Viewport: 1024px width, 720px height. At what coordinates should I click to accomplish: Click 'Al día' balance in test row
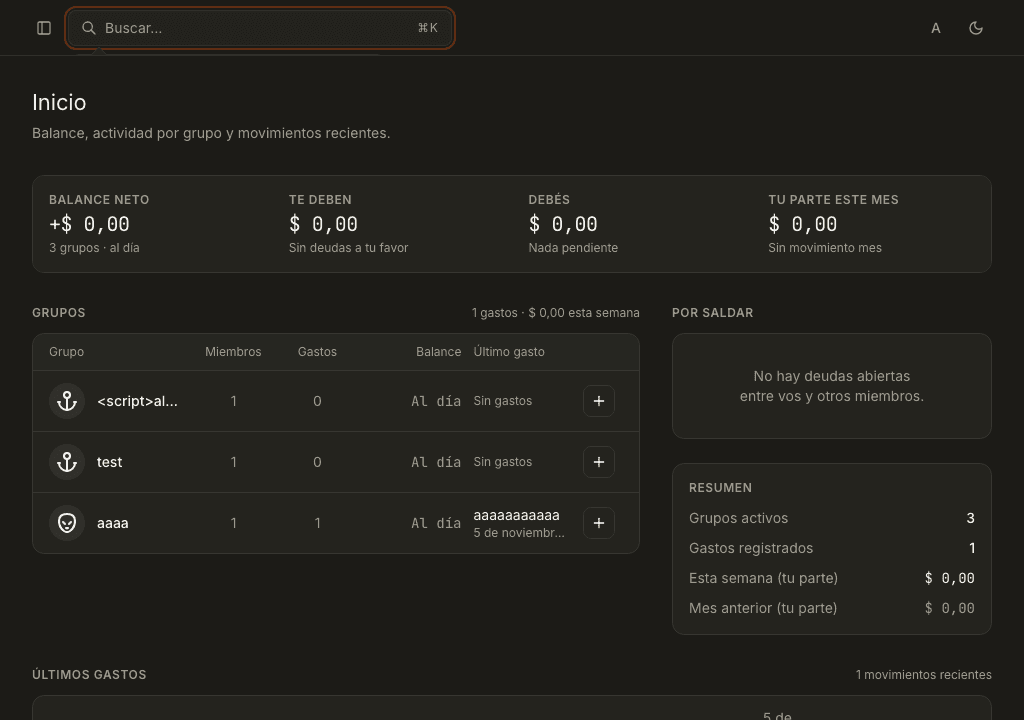point(436,462)
